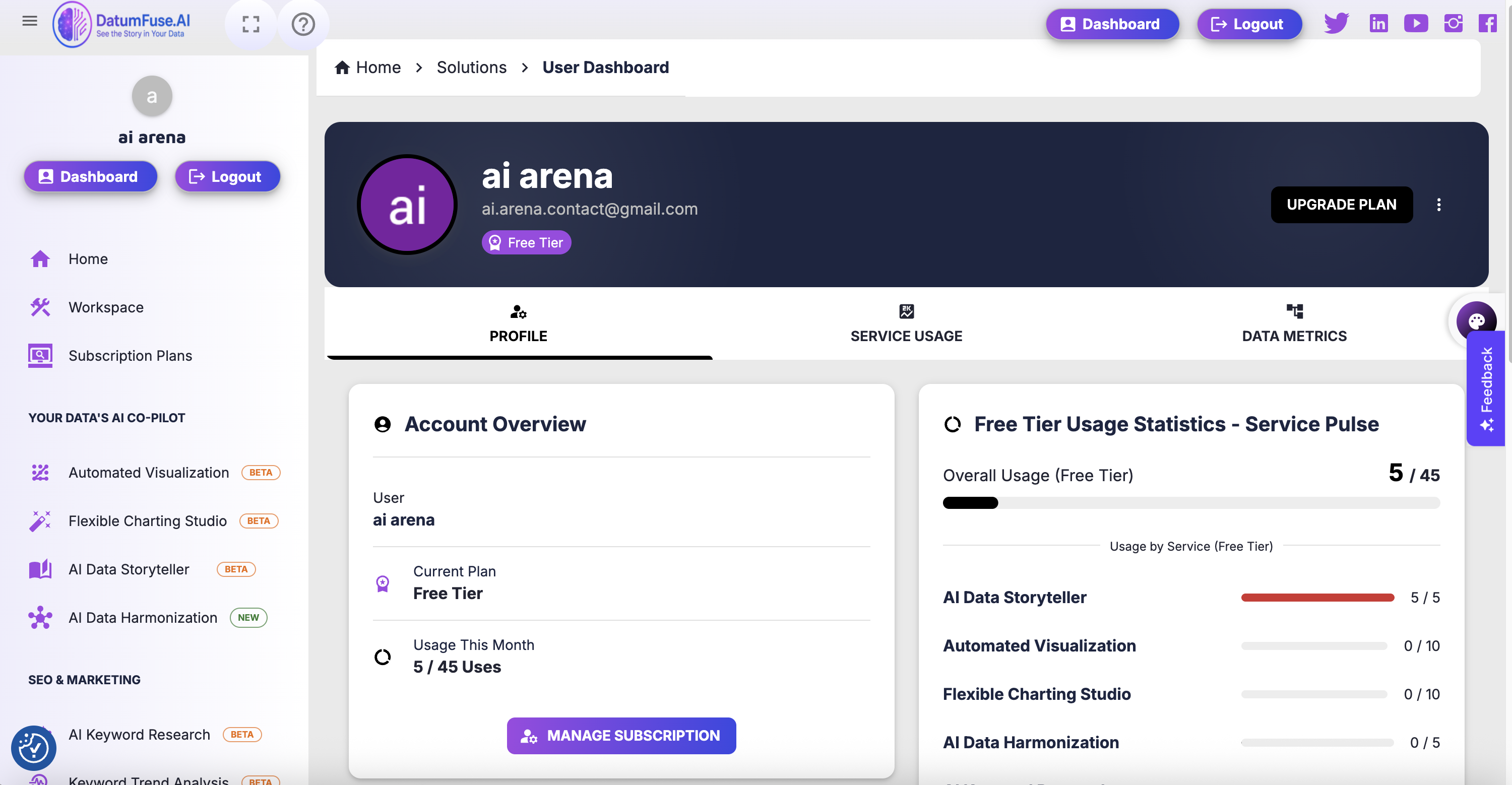The width and height of the screenshot is (1512, 785).
Task: Open the Feedback side tab
Action: (1486, 388)
